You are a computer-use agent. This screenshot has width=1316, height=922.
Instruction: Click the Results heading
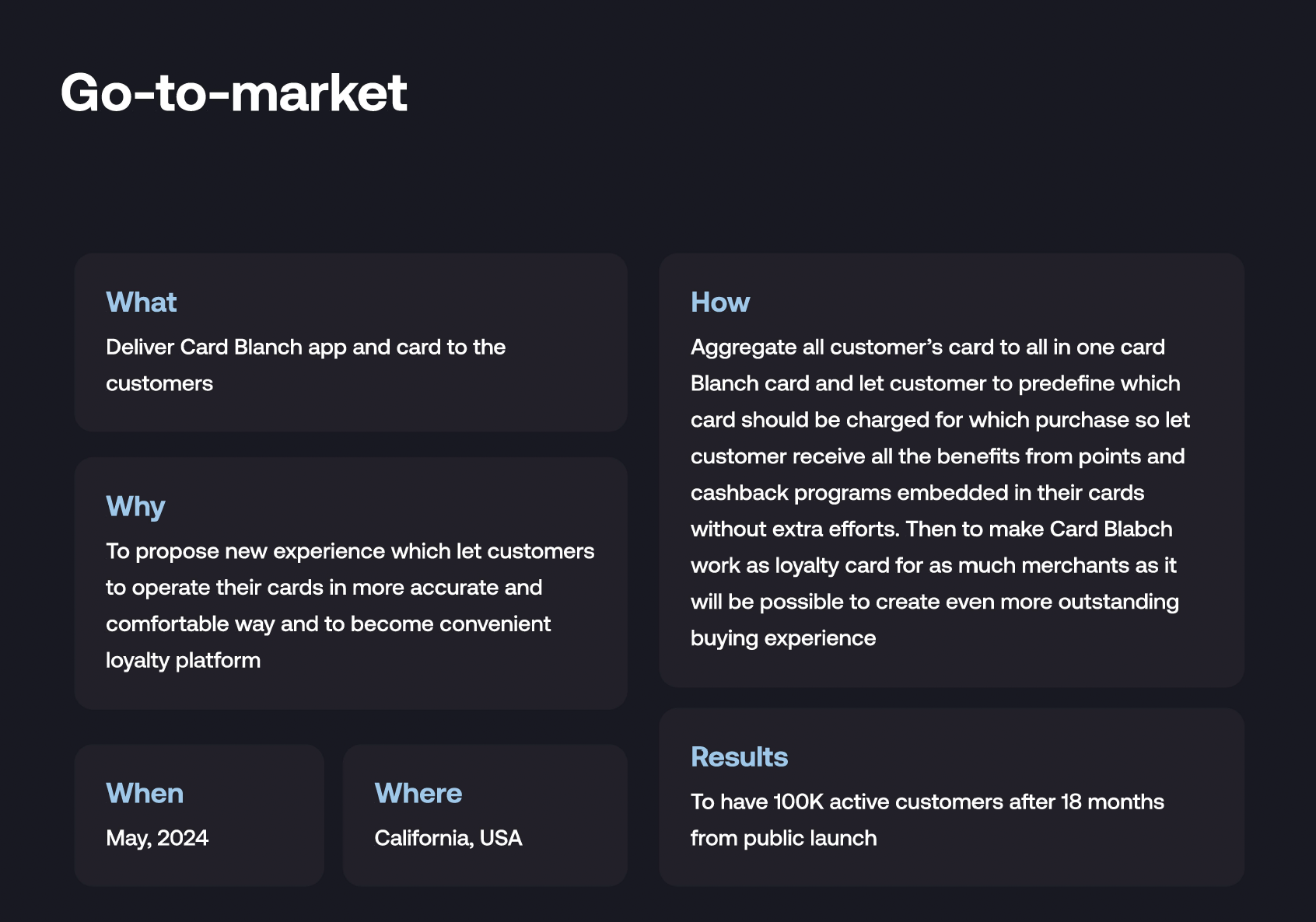(740, 757)
